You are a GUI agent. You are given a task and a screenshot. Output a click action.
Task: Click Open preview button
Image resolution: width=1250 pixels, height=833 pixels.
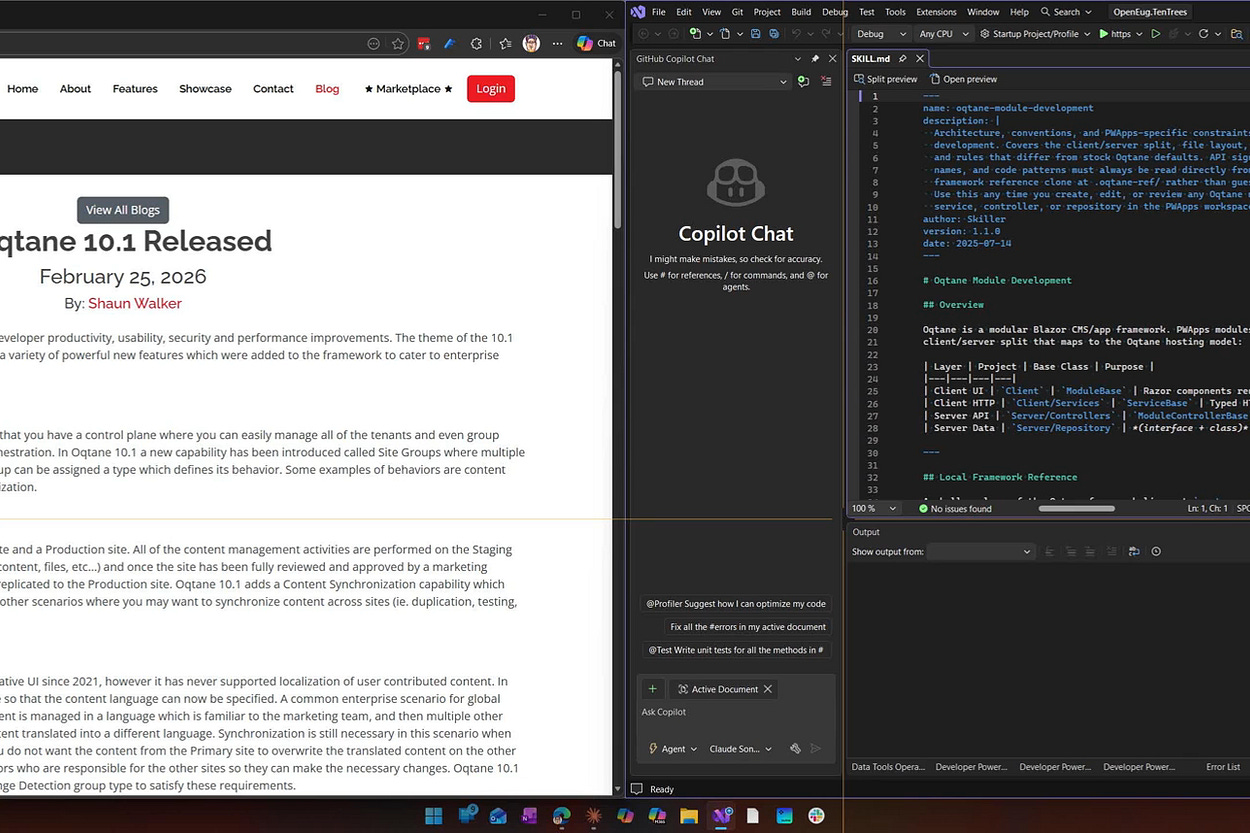click(x=963, y=79)
